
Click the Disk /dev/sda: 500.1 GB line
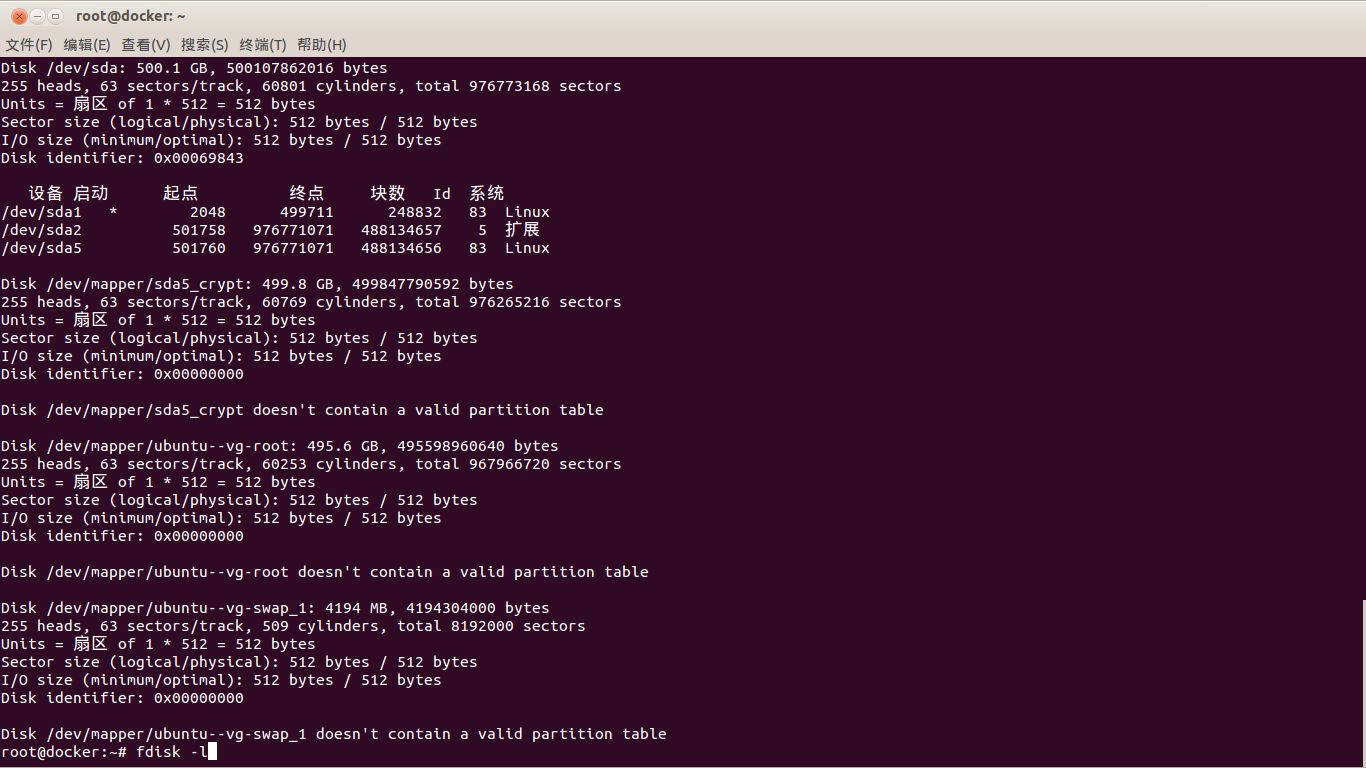(x=194, y=68)
